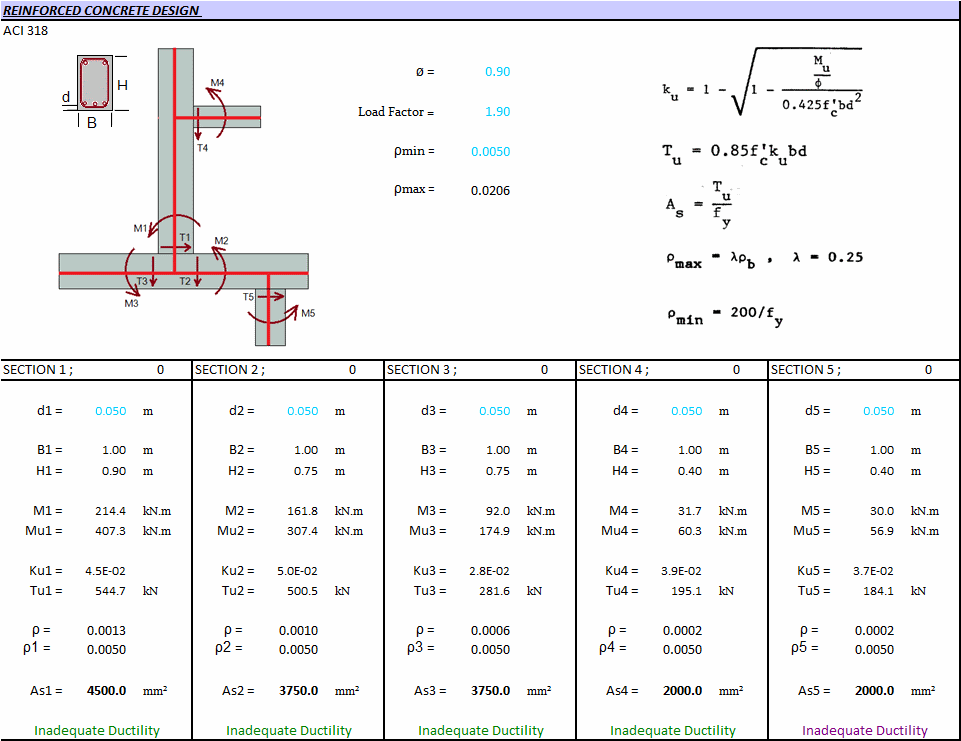
Task: Click the H1 value 0.90
Action: pos(114,471)
